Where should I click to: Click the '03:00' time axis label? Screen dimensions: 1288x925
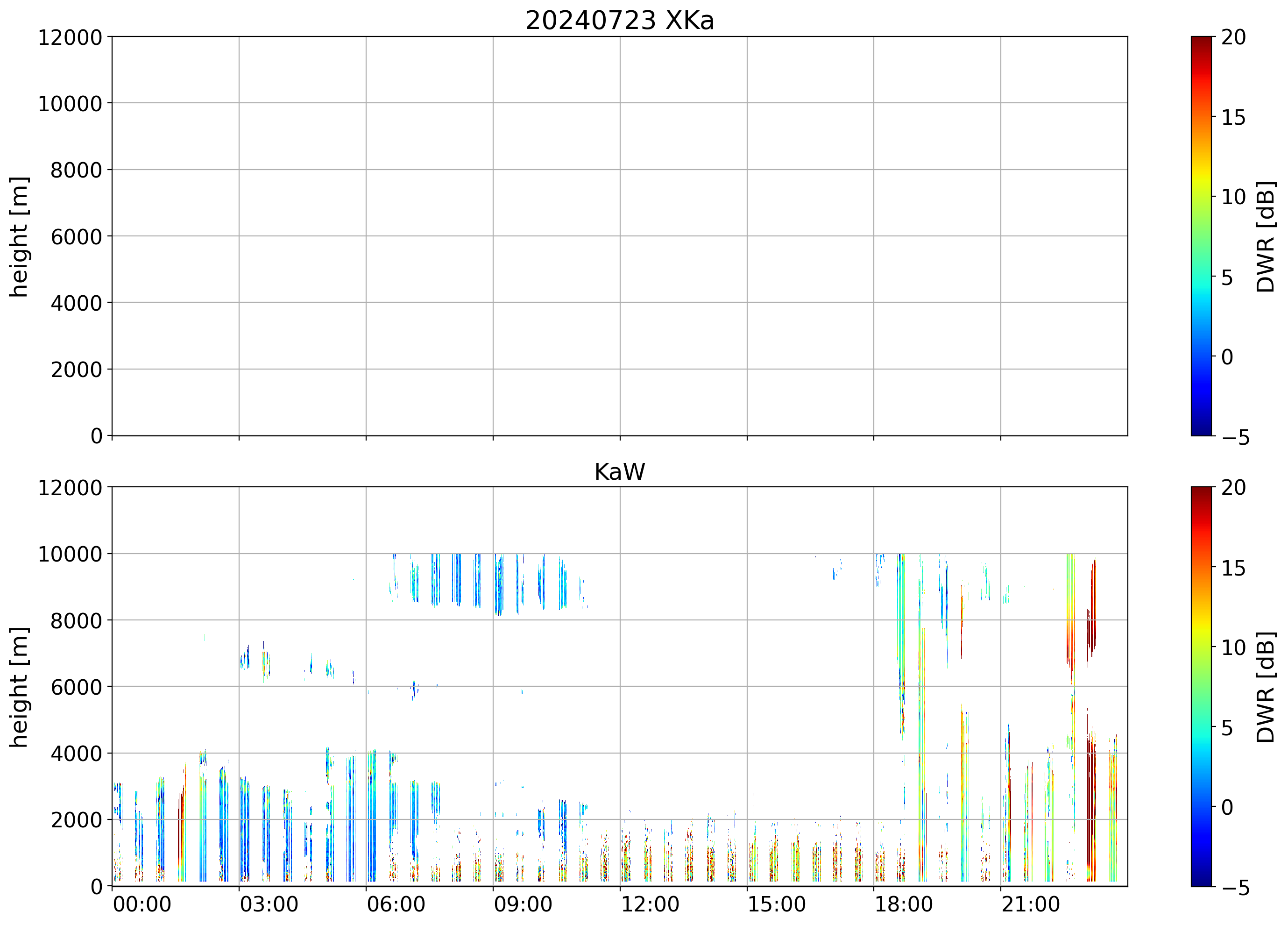point(269,904)
